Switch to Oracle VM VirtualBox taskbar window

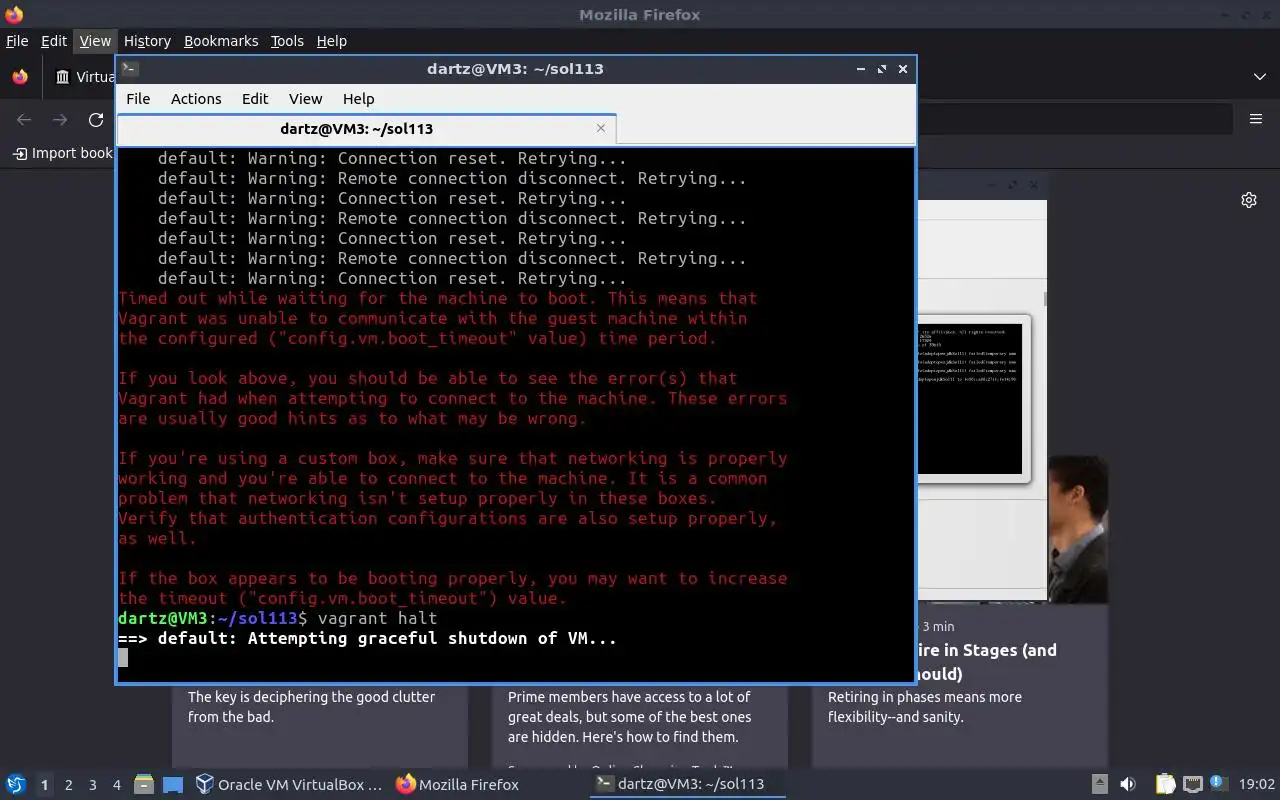tap(289, 785)
